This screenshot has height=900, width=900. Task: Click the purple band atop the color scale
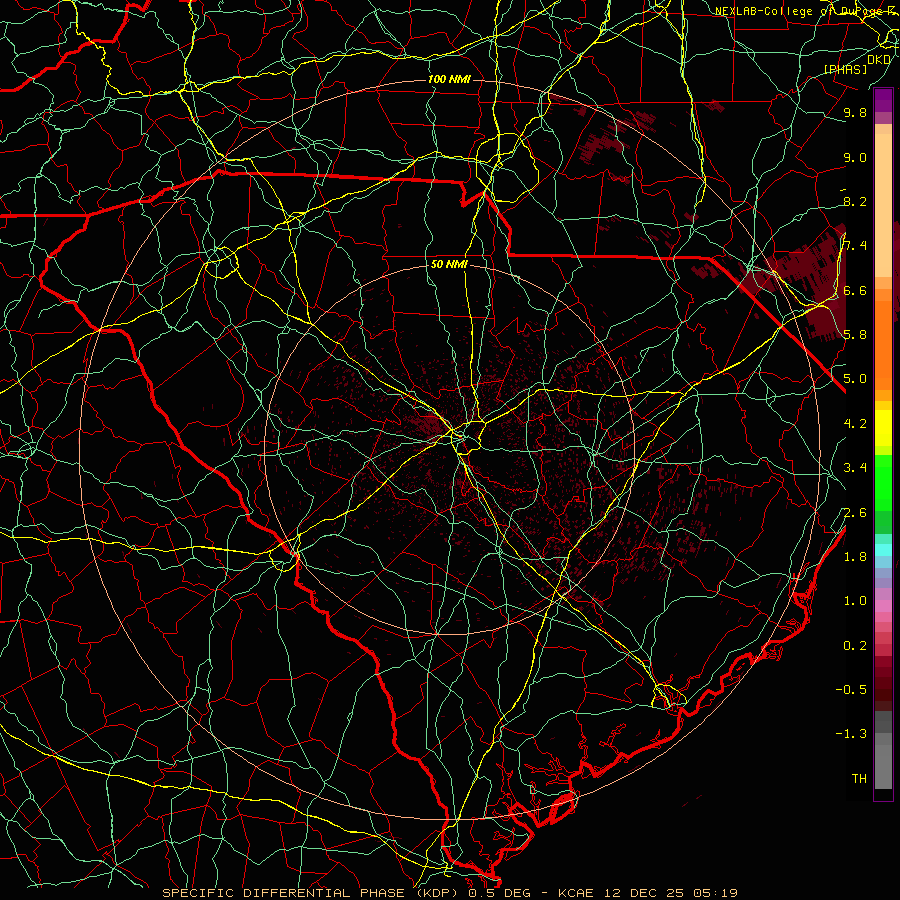[883, 100]
